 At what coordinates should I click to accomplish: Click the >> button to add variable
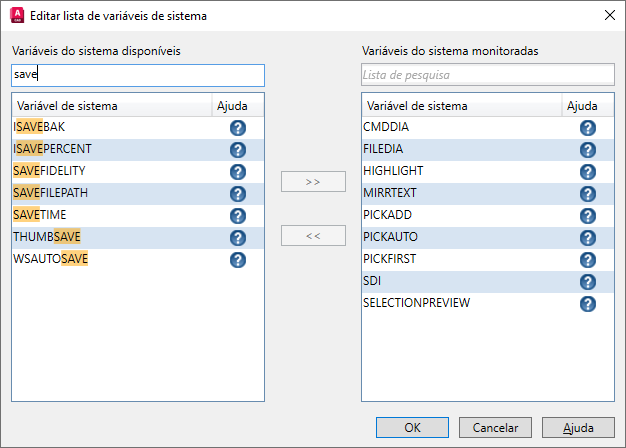(313, 182)
